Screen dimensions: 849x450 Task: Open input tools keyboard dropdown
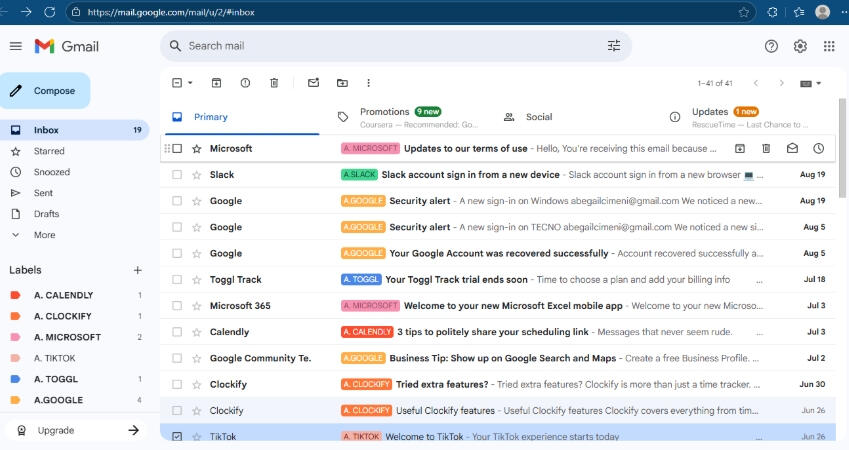(x=811, y=83)
